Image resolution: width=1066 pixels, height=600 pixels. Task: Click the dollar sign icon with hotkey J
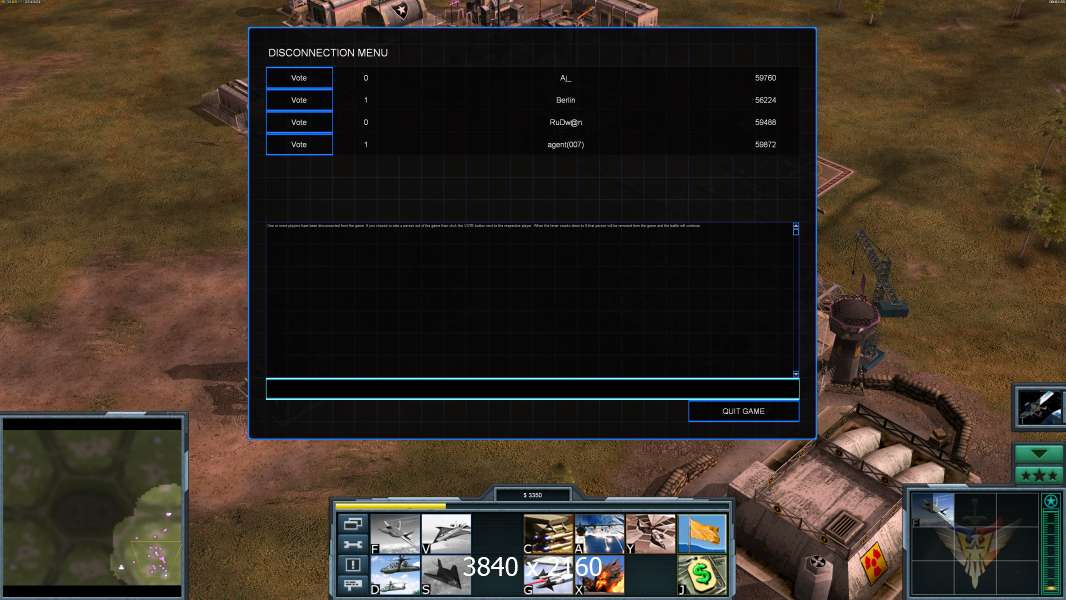click(702, 575)
